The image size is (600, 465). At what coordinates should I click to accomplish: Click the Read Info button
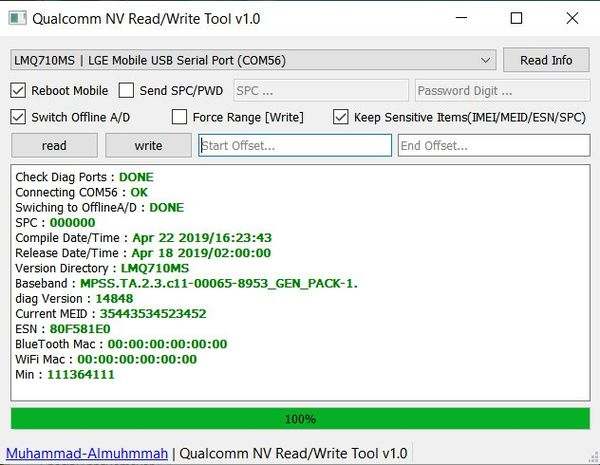pyautogui.click(x=546, y=60)
